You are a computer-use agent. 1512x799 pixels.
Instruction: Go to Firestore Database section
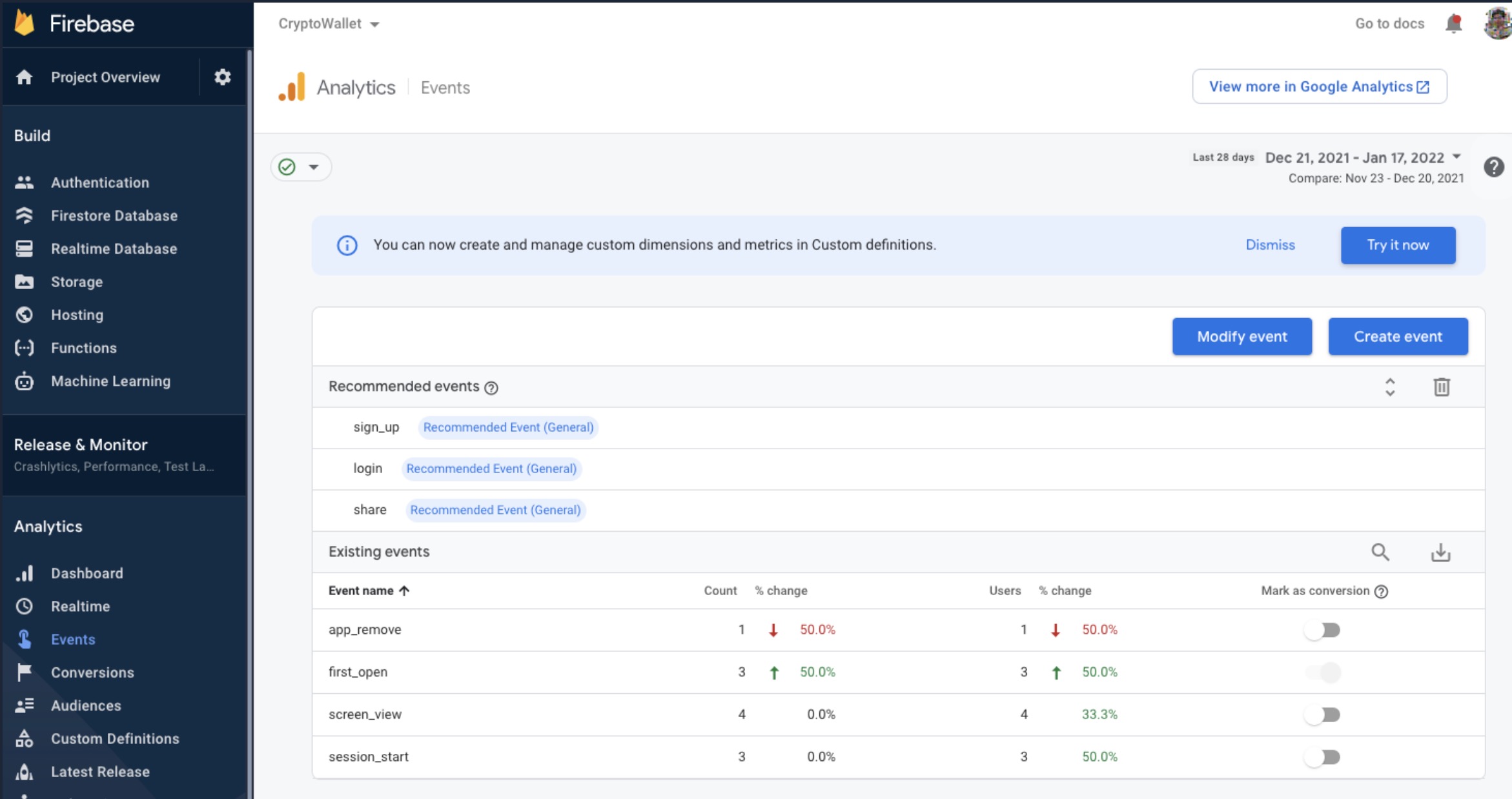114,216
